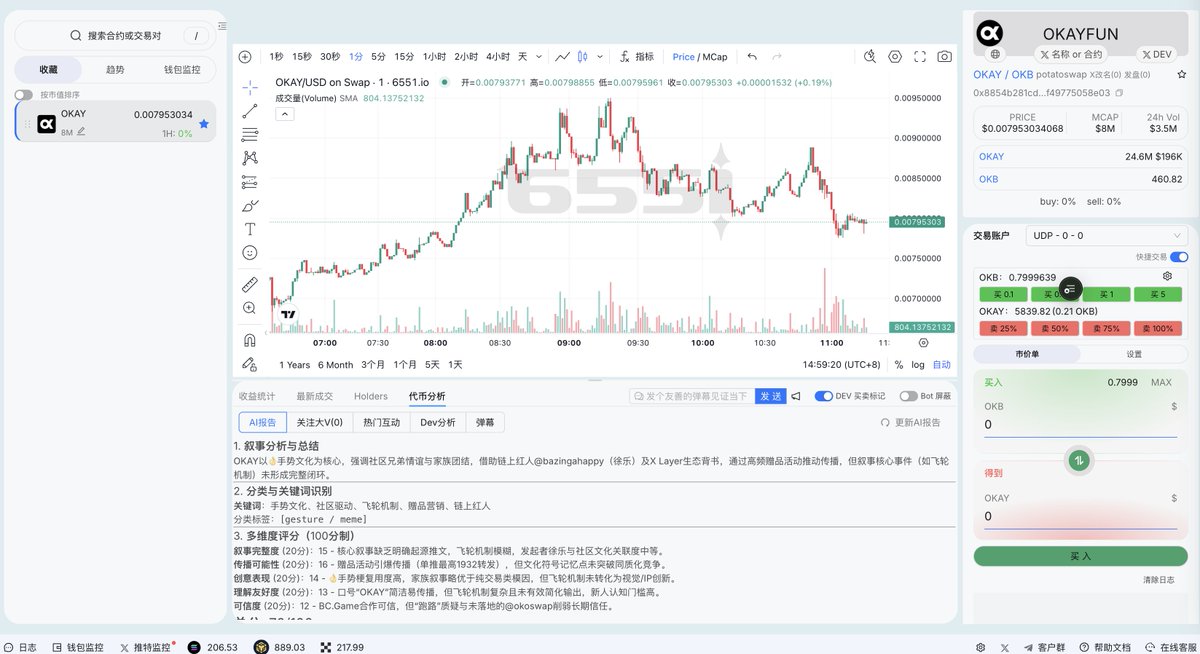Copy the contract address icon
Viewport: 1200px width, 654px height.
[x=1119, y=93]
